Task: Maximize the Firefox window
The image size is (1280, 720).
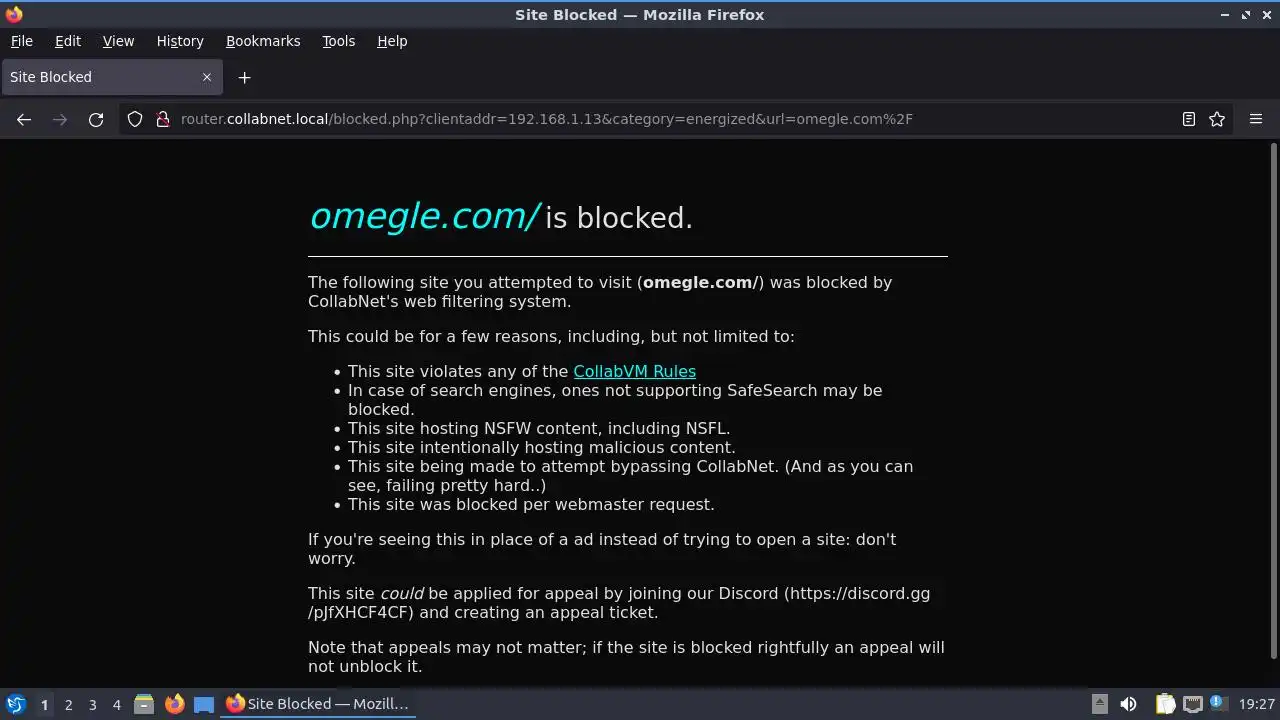Action: [1246, 15]
